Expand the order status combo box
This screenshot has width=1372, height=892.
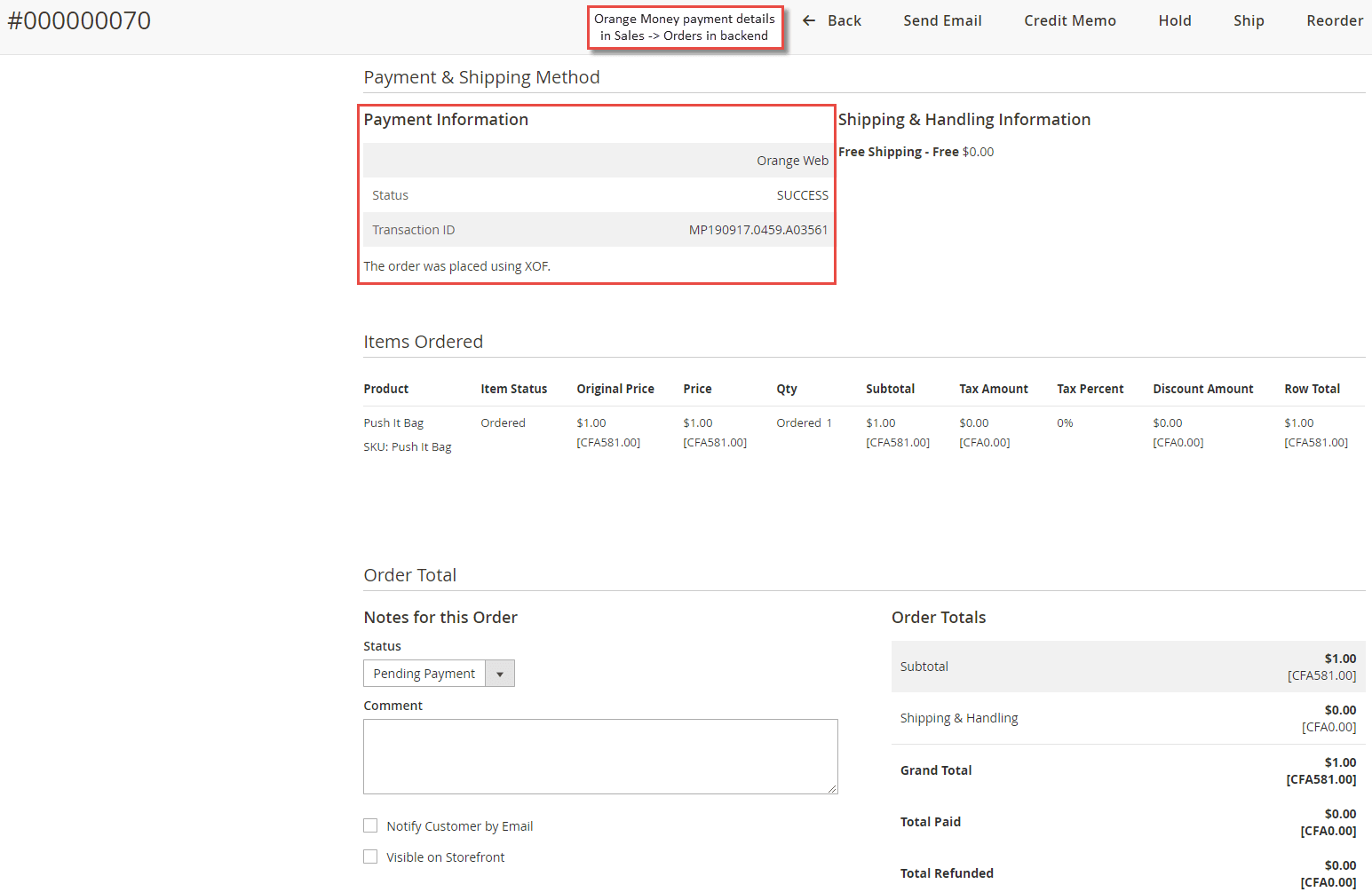point(500,673)
